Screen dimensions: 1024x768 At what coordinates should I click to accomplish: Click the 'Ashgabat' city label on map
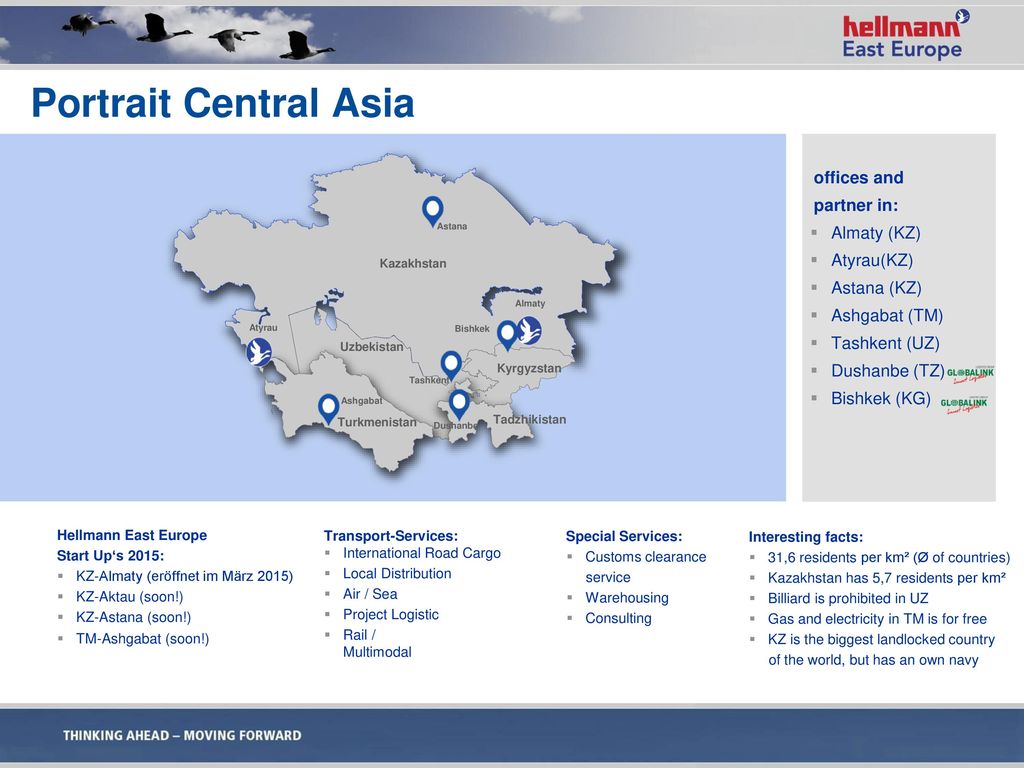362,400
